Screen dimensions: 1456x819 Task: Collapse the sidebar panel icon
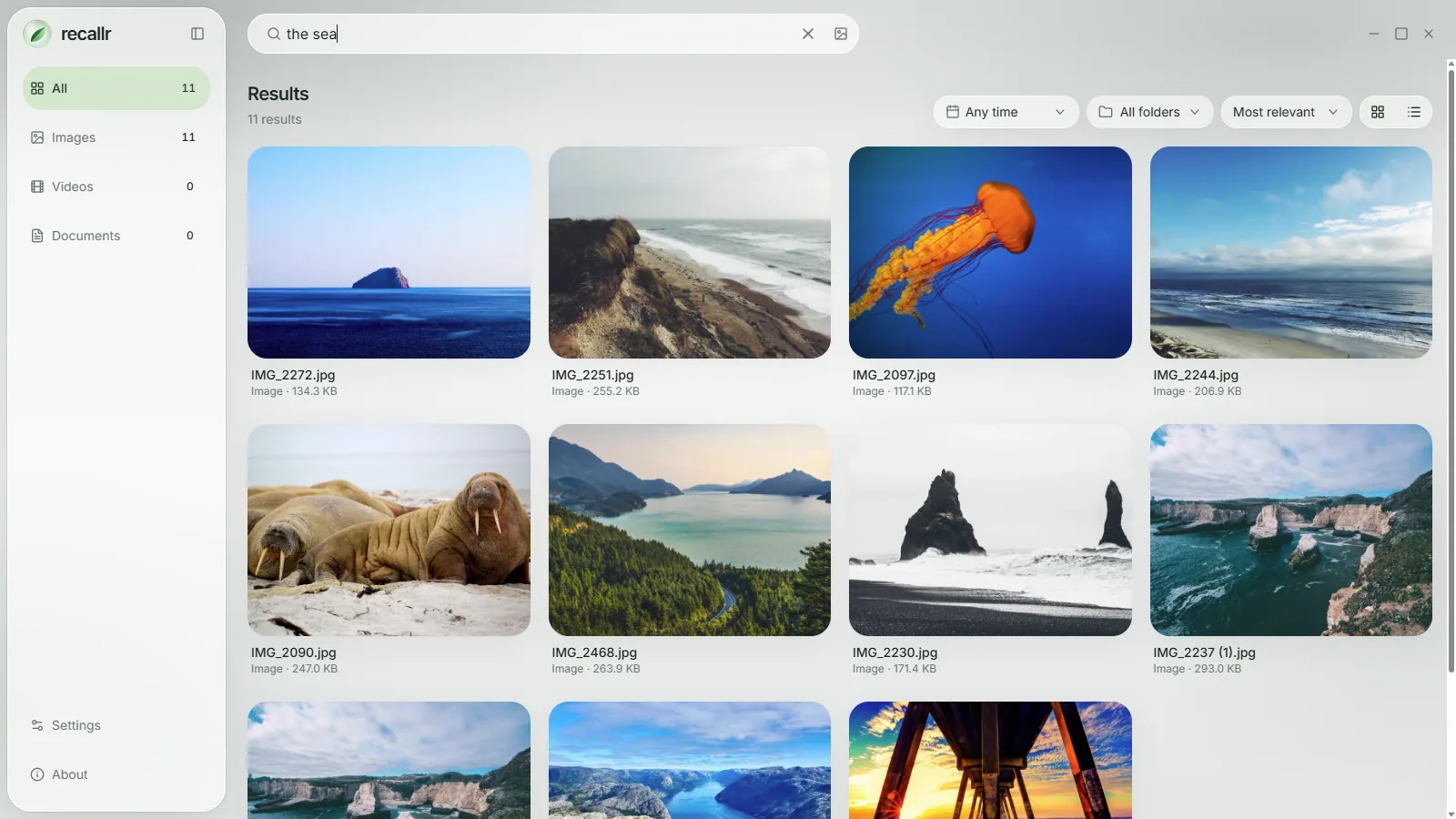[197, 34]
